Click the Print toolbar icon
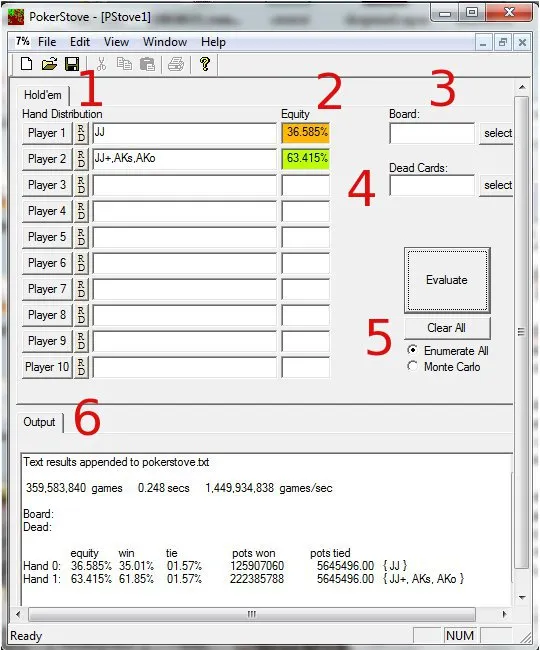The width and height of the screenshot is (540, 650). click(176, 64)
